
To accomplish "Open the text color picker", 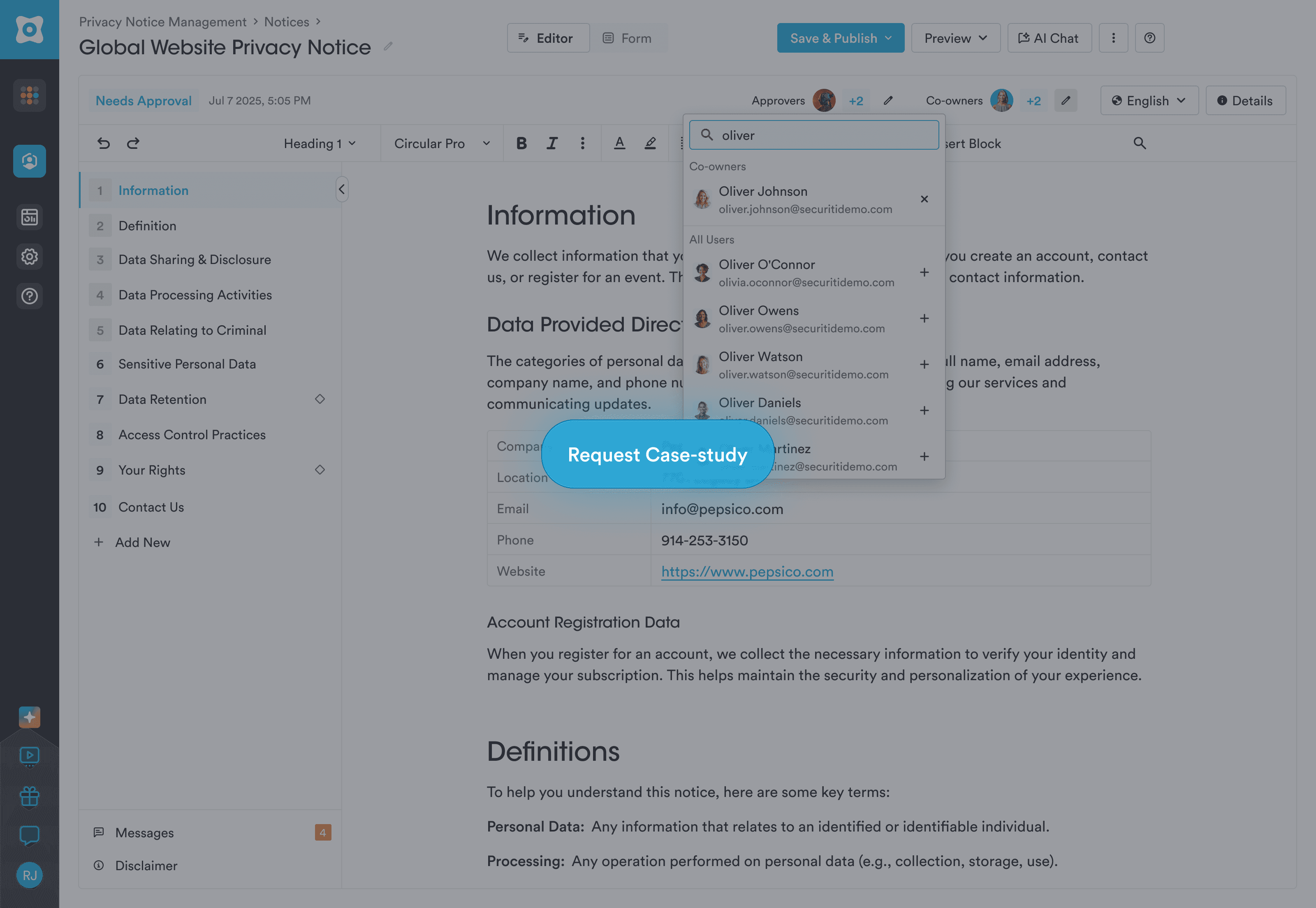I will (x=620, y=144).
